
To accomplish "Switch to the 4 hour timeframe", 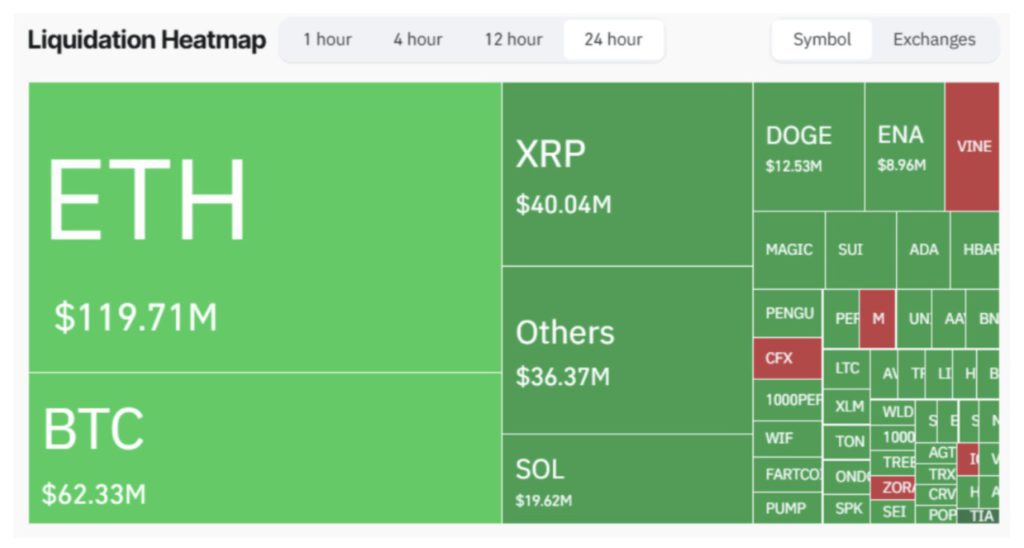I will (417, 40).
